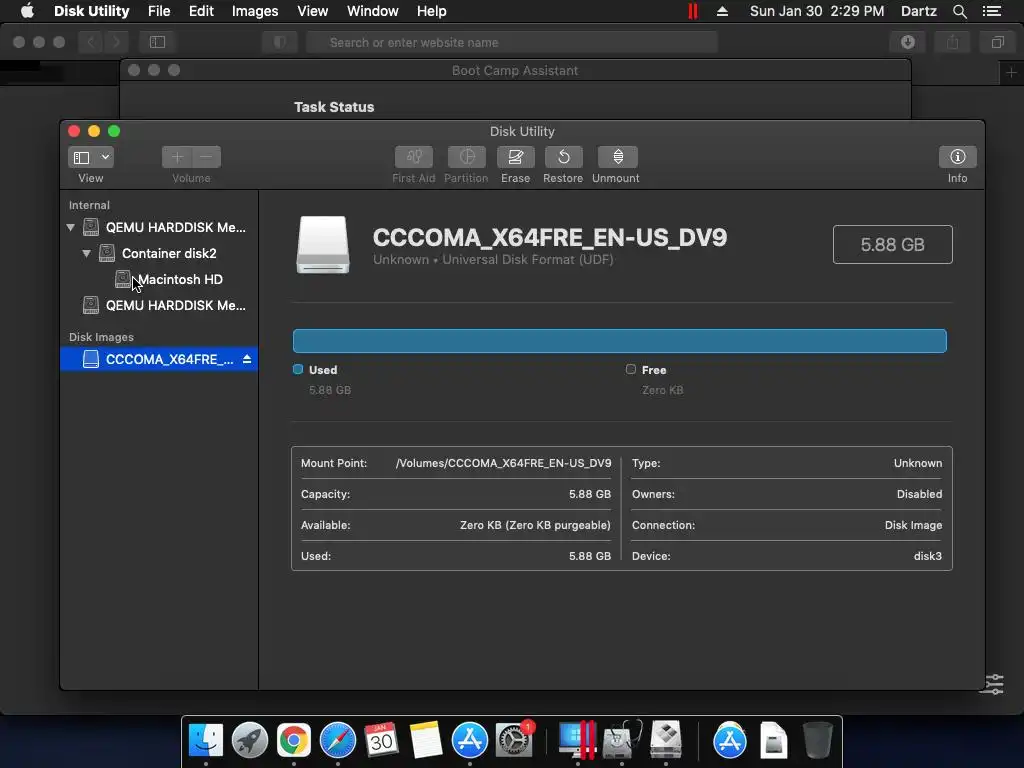The height and width of the screenshot is (768, 1024).
Task: Click the disk3 device value
Action: point(927,556)
